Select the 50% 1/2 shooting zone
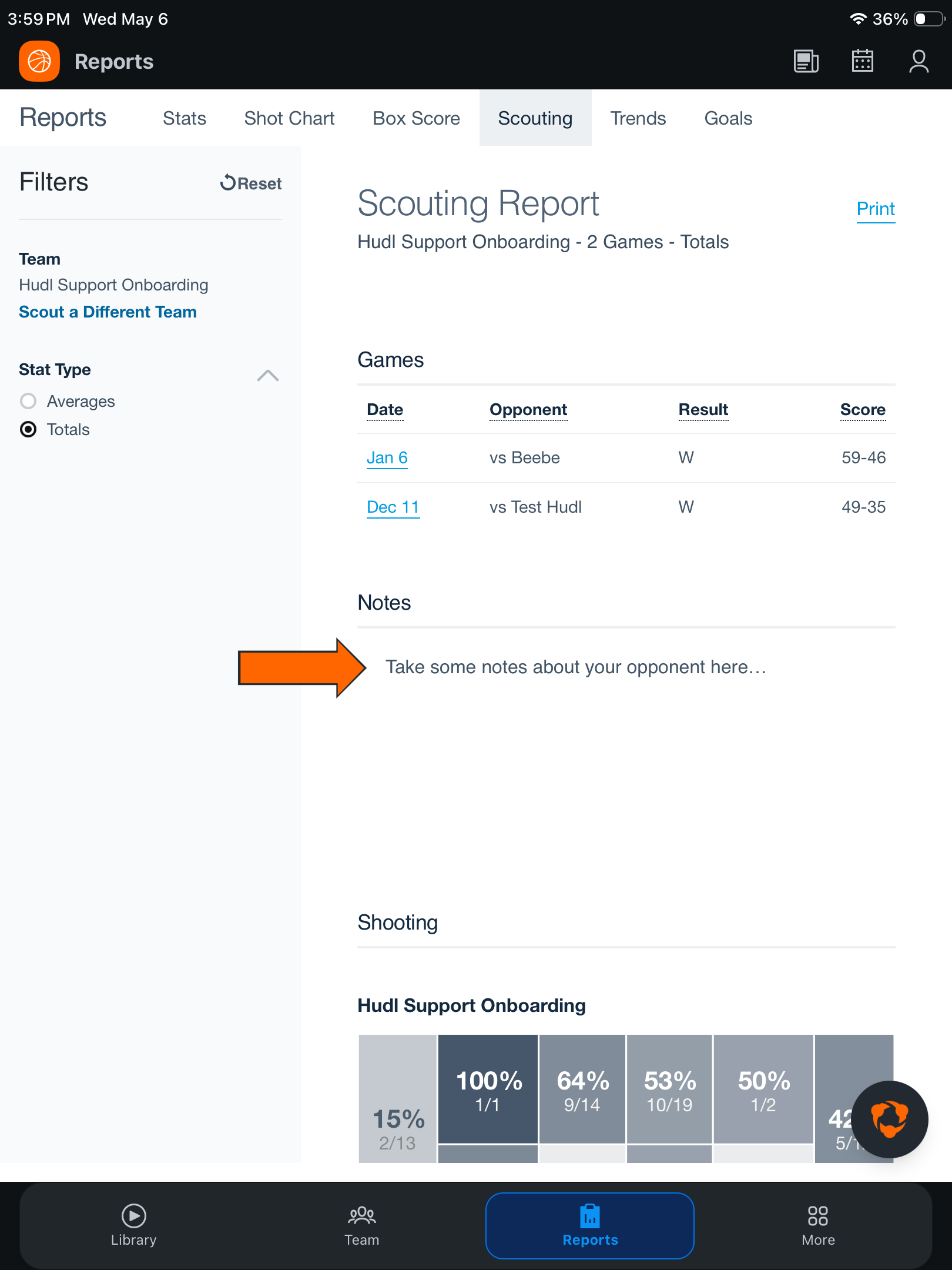The height and width of the screenshot is (1270, 952). click(x=763, y=1089)
